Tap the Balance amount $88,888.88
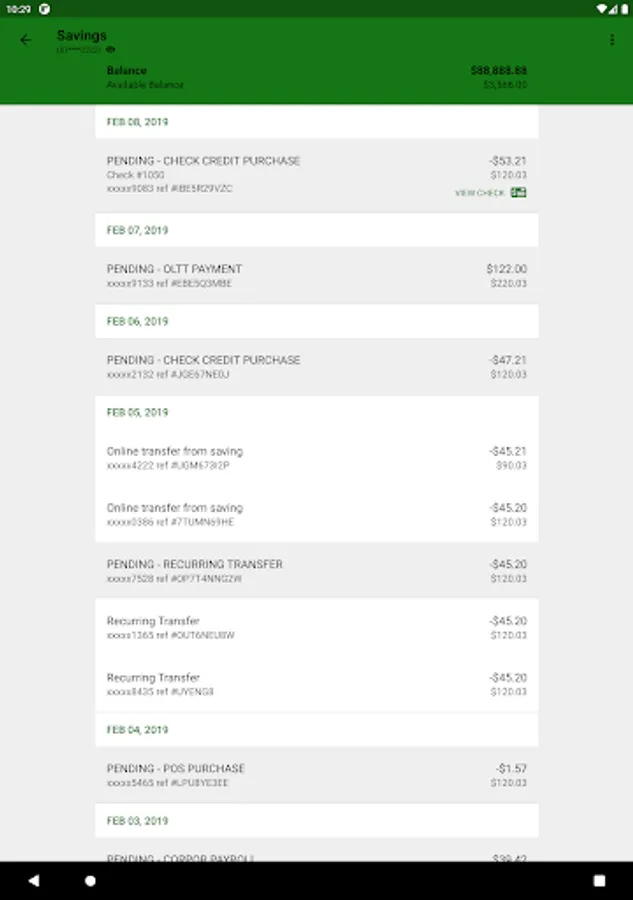Screen dimensions: 633x900 (498, 71)
